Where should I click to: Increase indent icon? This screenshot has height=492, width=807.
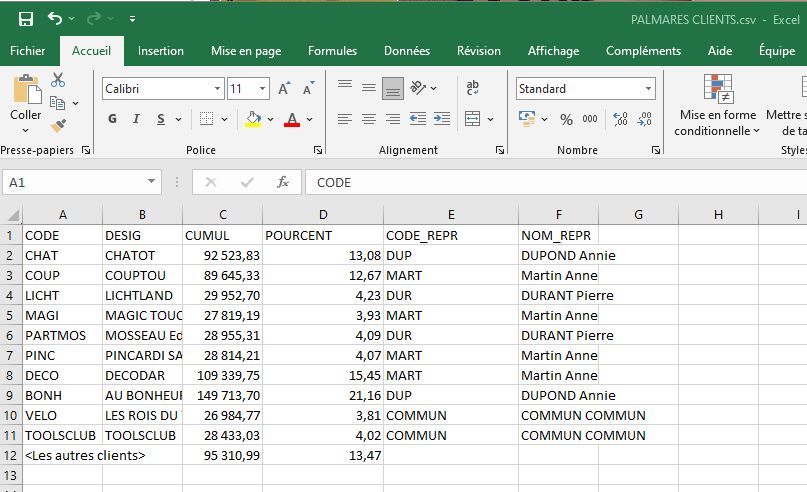coord(442,119)
